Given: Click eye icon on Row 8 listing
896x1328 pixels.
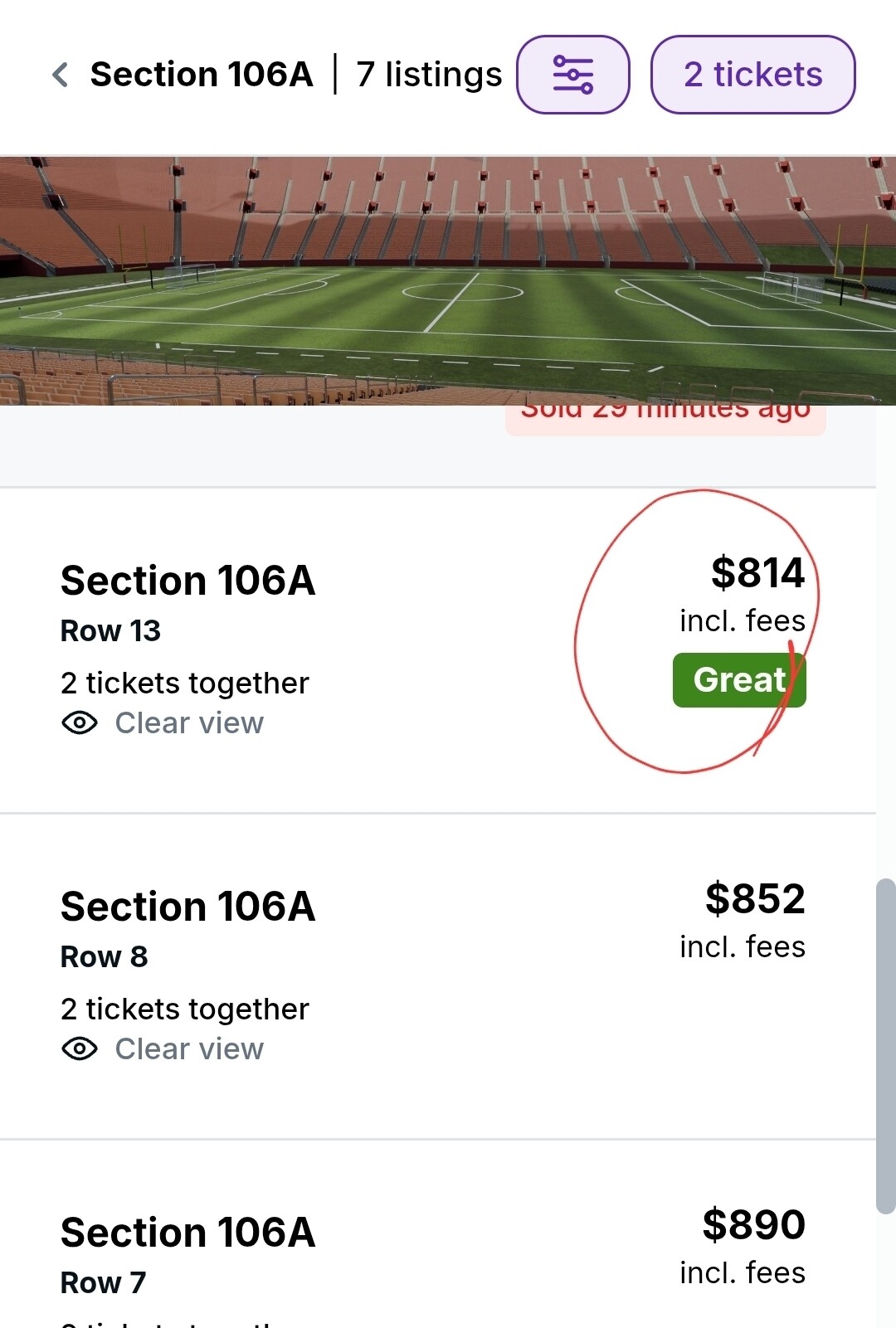Looking at the screenshot, I should [80, 1049].
